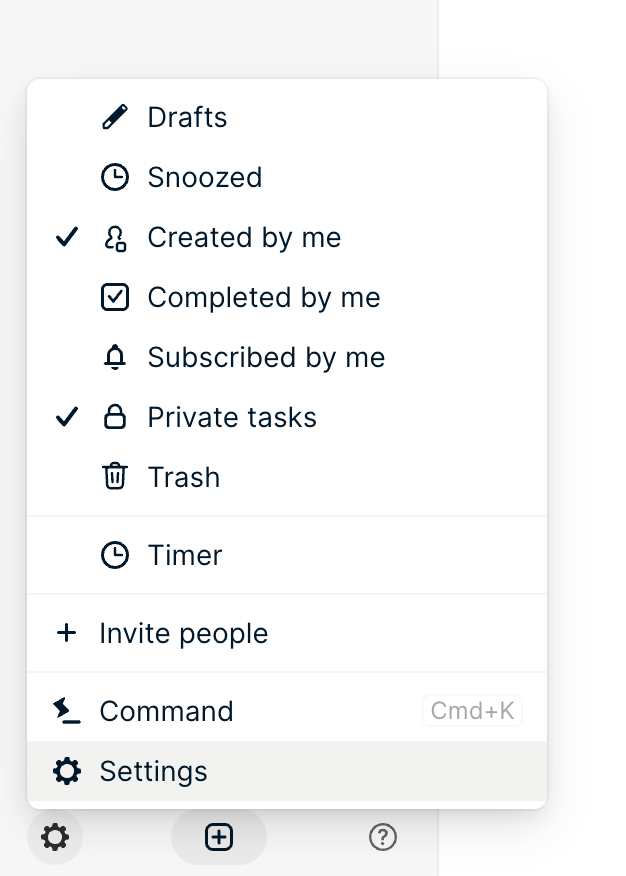The width and height of the screenshot is (626, 876).
Task: Select the Drafts pencil icon
Action: pyautogui.click(x=115, y=117)
